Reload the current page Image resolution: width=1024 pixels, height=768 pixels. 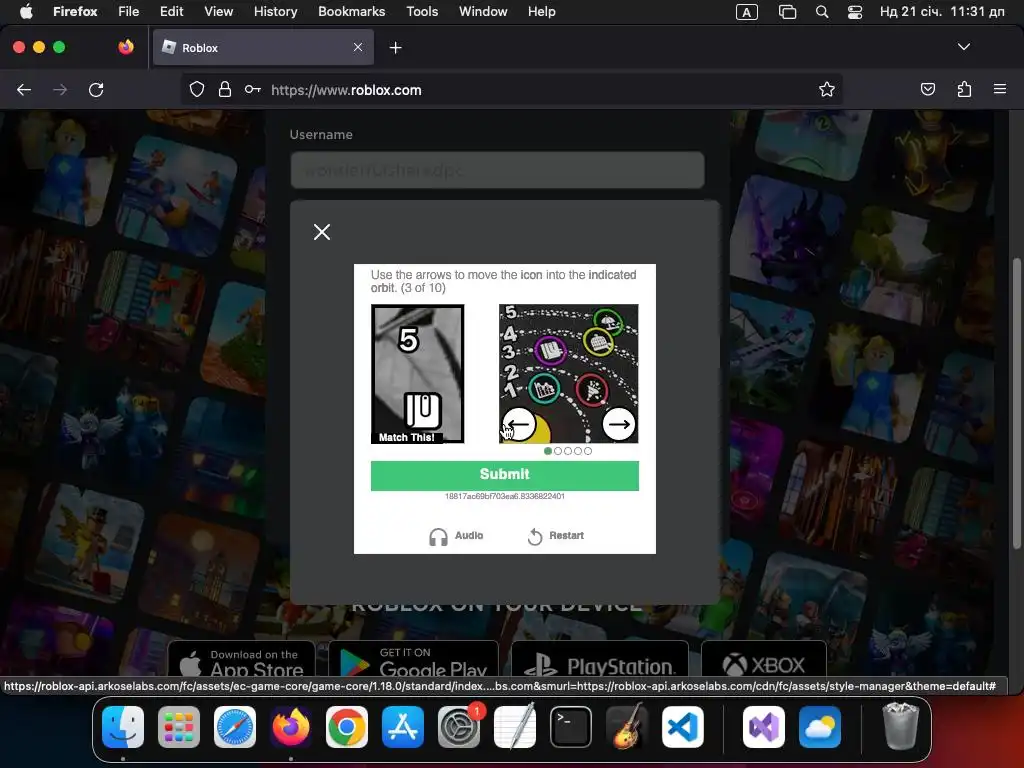(x=96, y=89)
